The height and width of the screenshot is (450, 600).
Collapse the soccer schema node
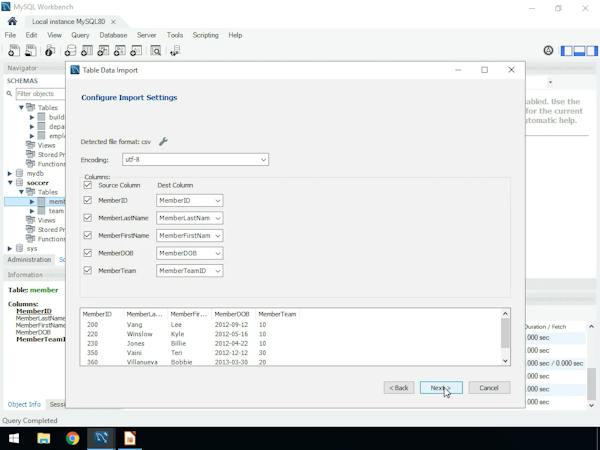coord(10,183)
